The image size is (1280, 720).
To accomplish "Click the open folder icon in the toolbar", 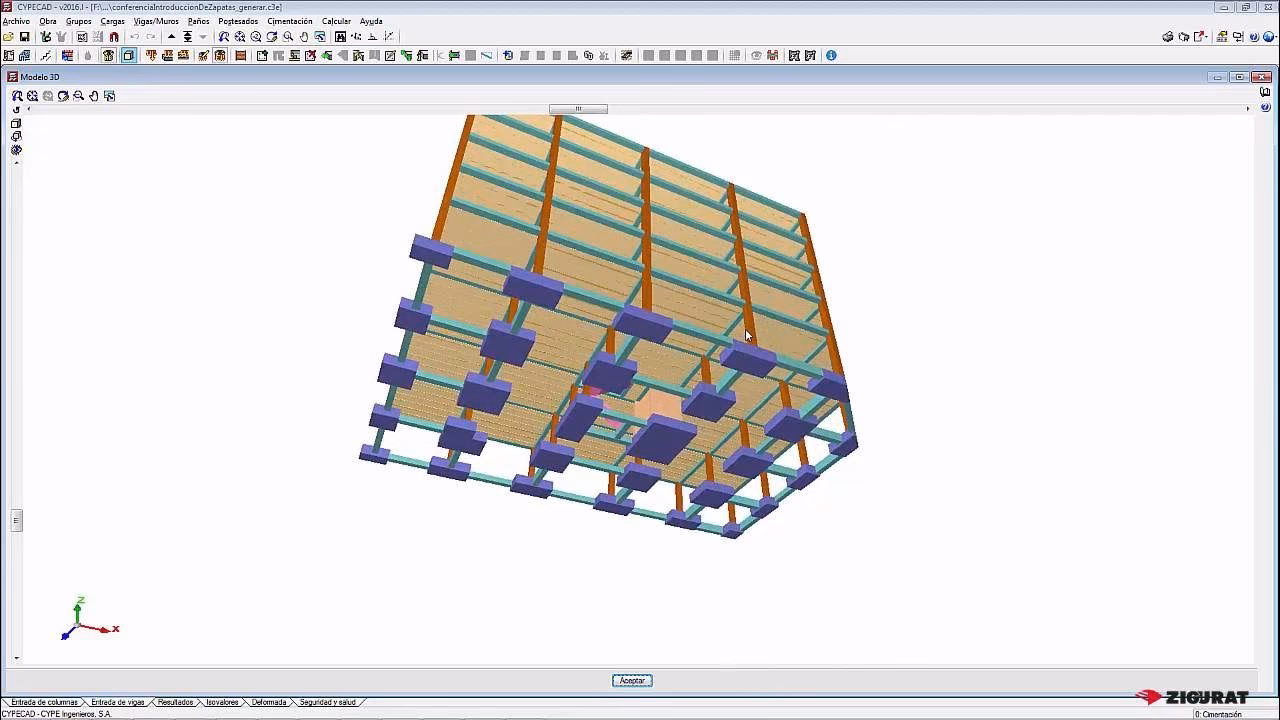I will click(9, 37).
